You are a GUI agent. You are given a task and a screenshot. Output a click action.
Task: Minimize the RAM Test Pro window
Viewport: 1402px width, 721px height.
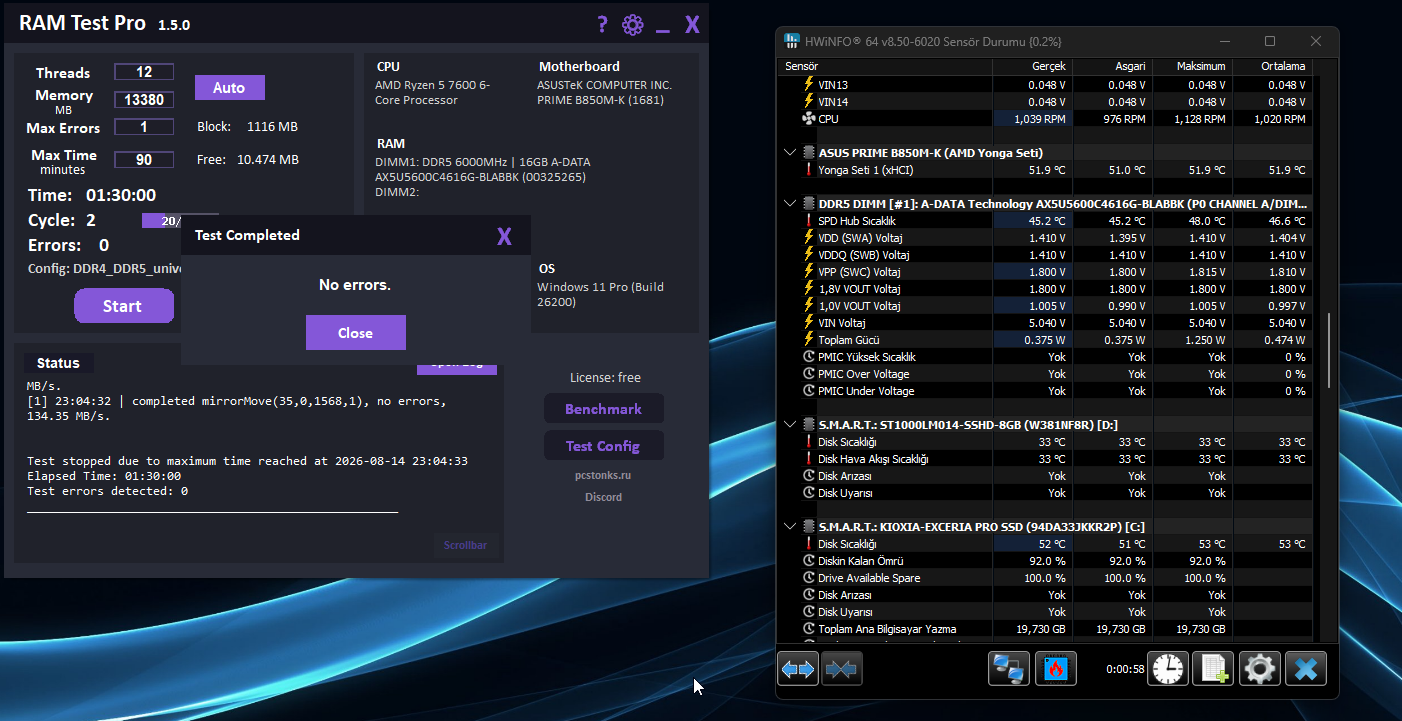[662, 32]
